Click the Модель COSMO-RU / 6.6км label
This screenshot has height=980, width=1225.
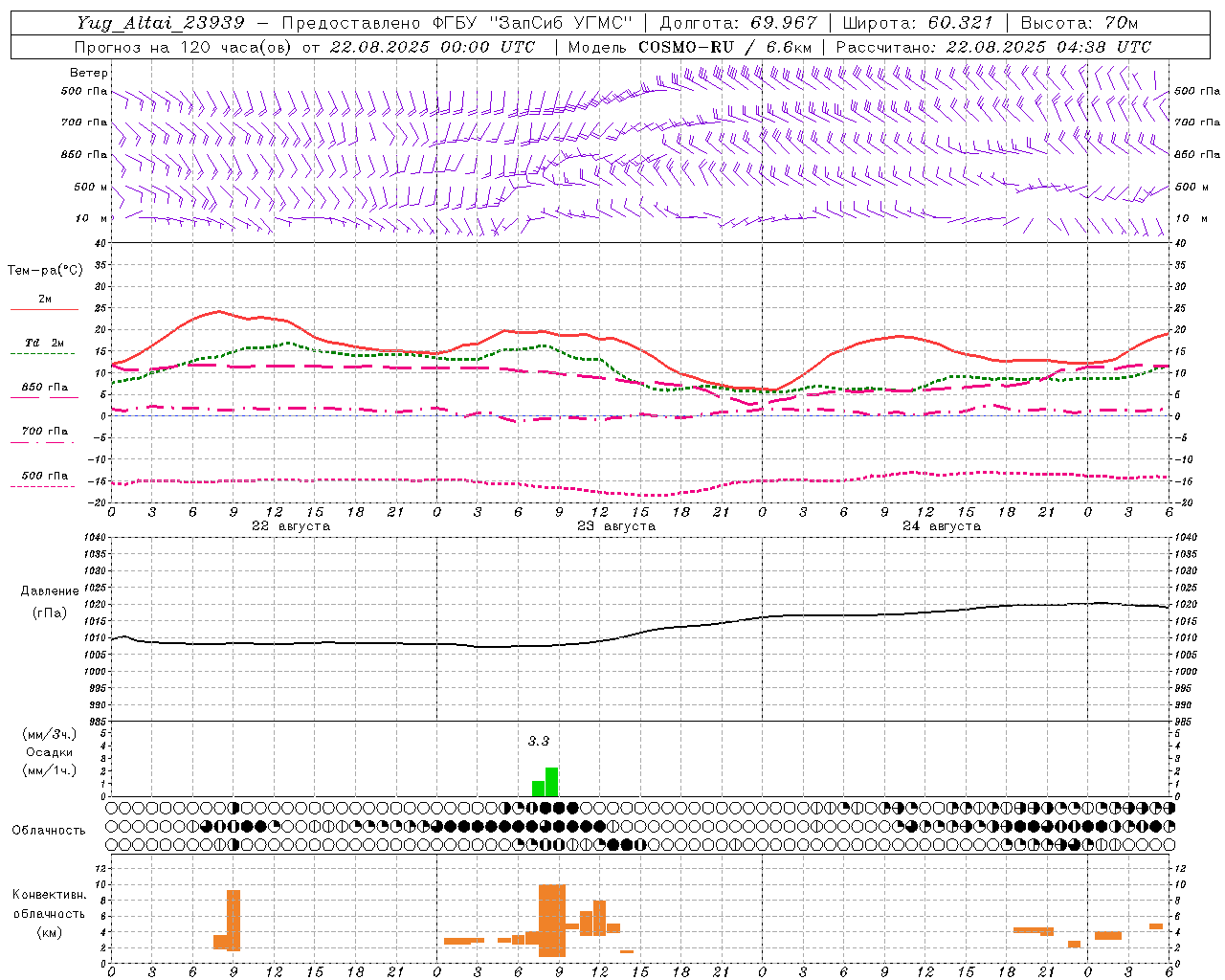689,47
